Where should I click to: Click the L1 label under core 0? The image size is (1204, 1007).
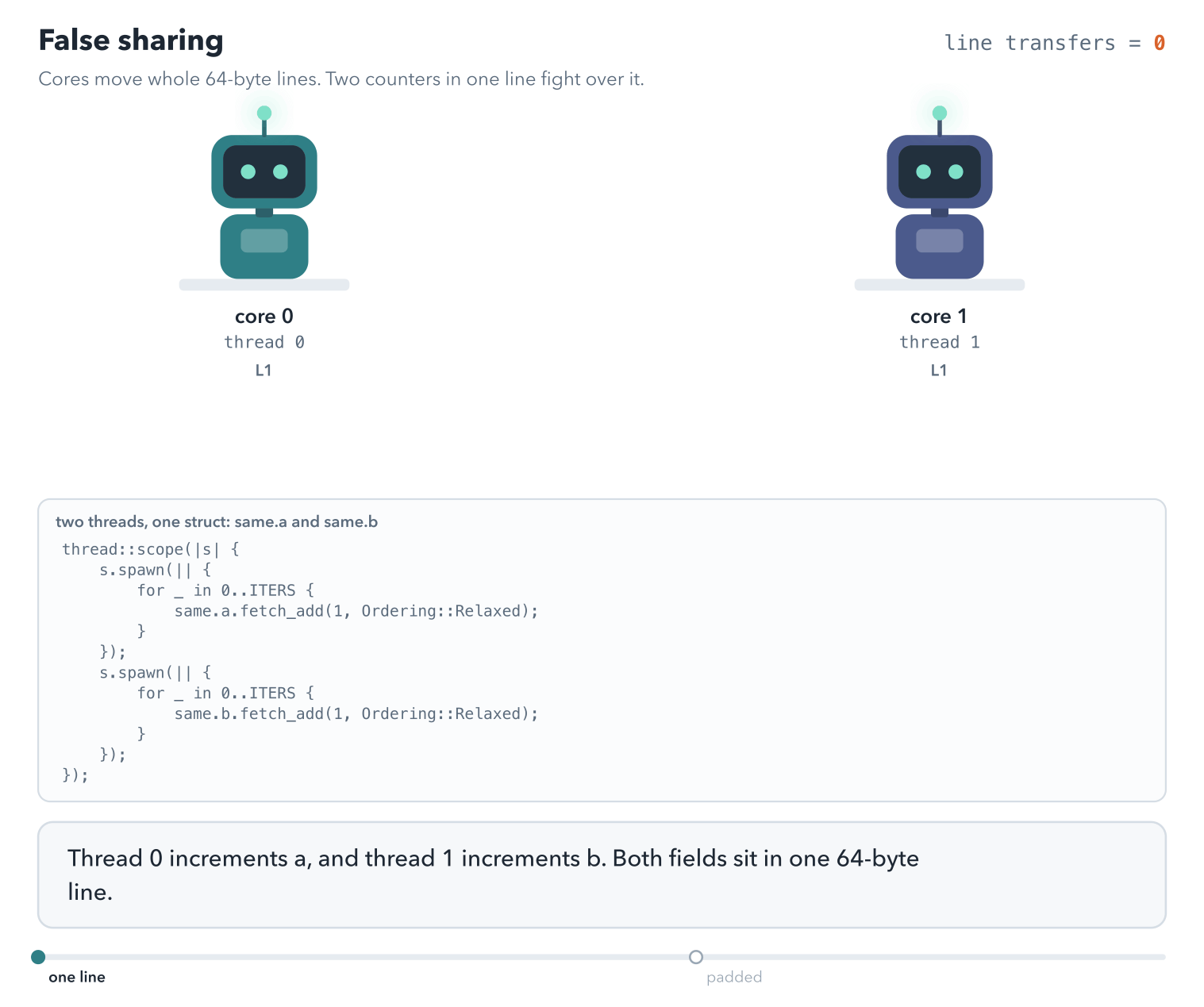pyautogui.click(x=263, y=370)
